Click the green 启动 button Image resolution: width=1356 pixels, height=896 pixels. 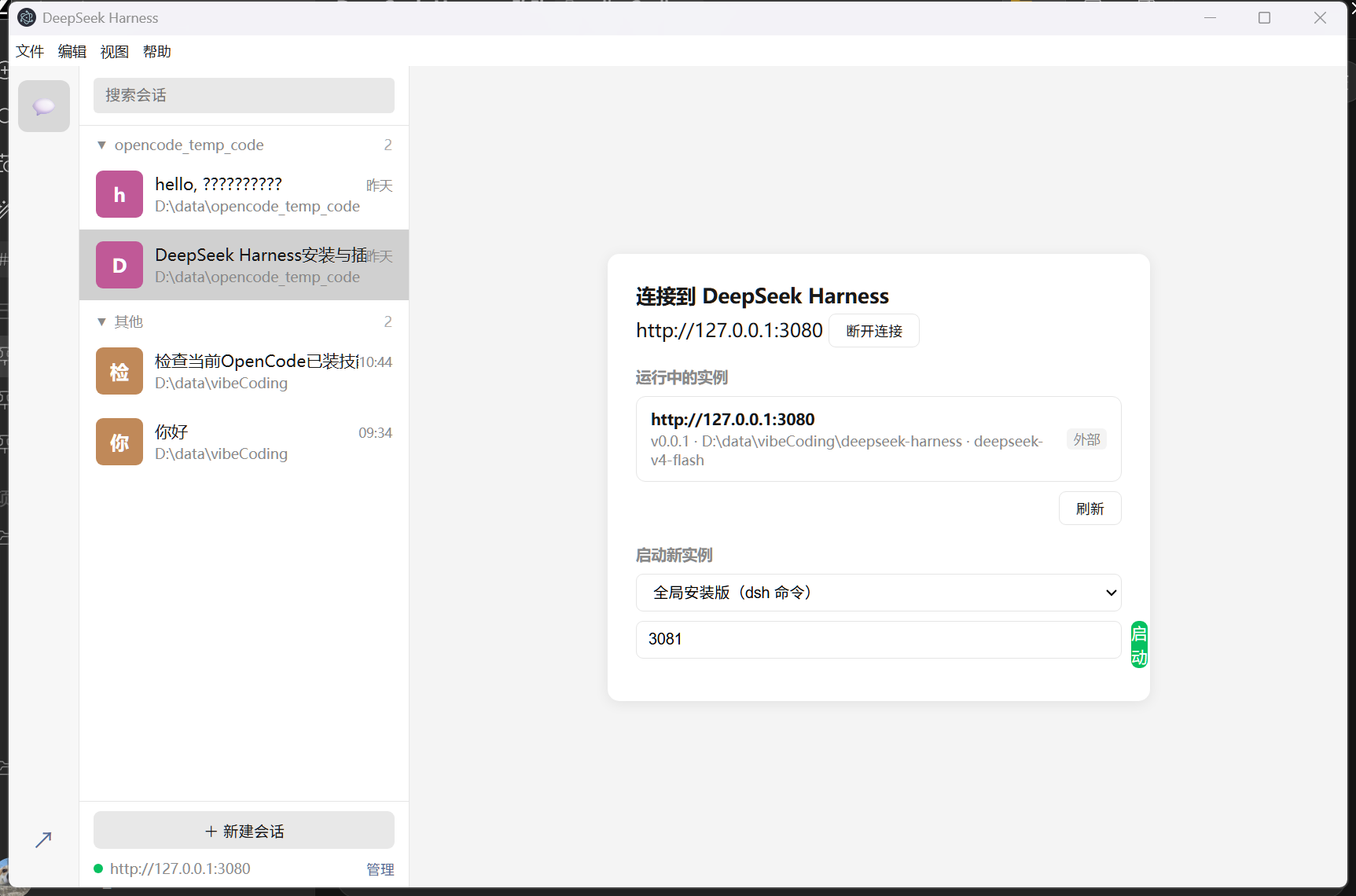click(1139, 644)
